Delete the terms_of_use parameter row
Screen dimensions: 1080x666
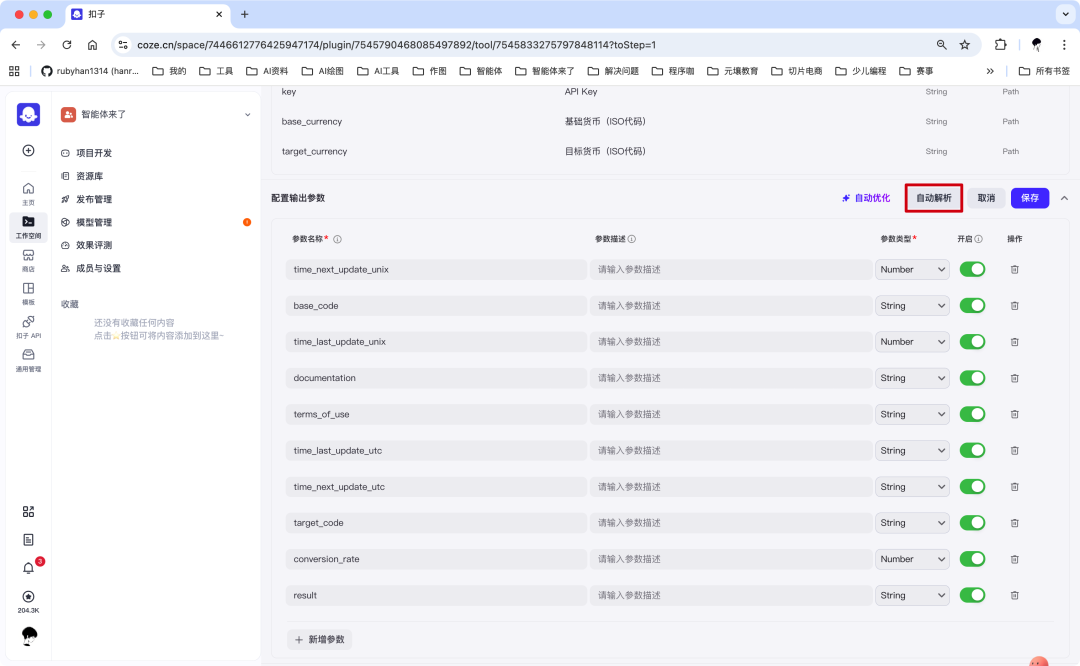tap(1015, 415)
